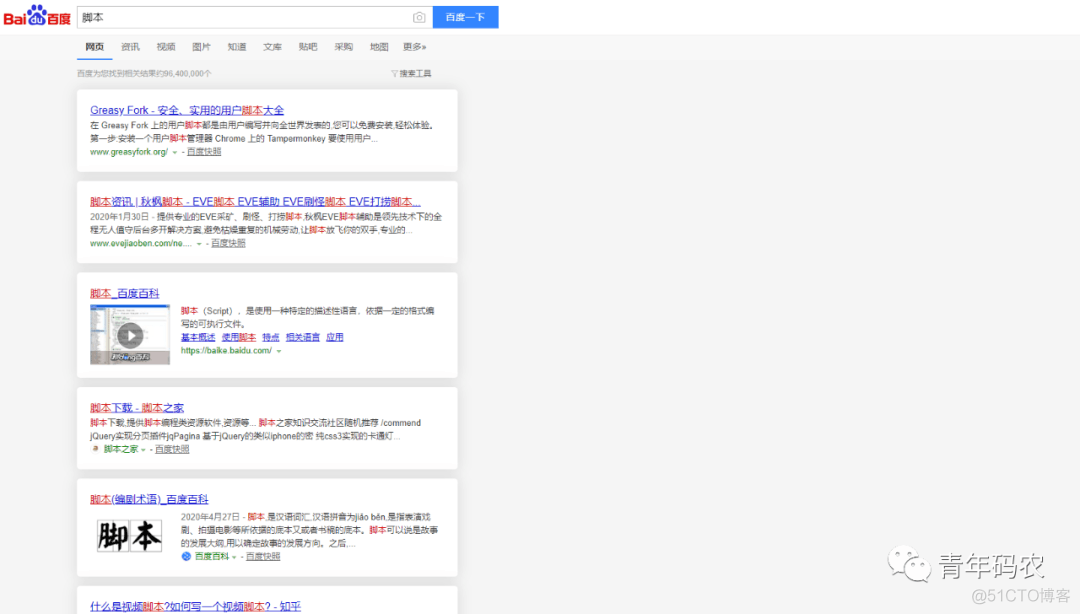
Task: Click the www.greasyfork.org/ URL
Action: (129, 152)
